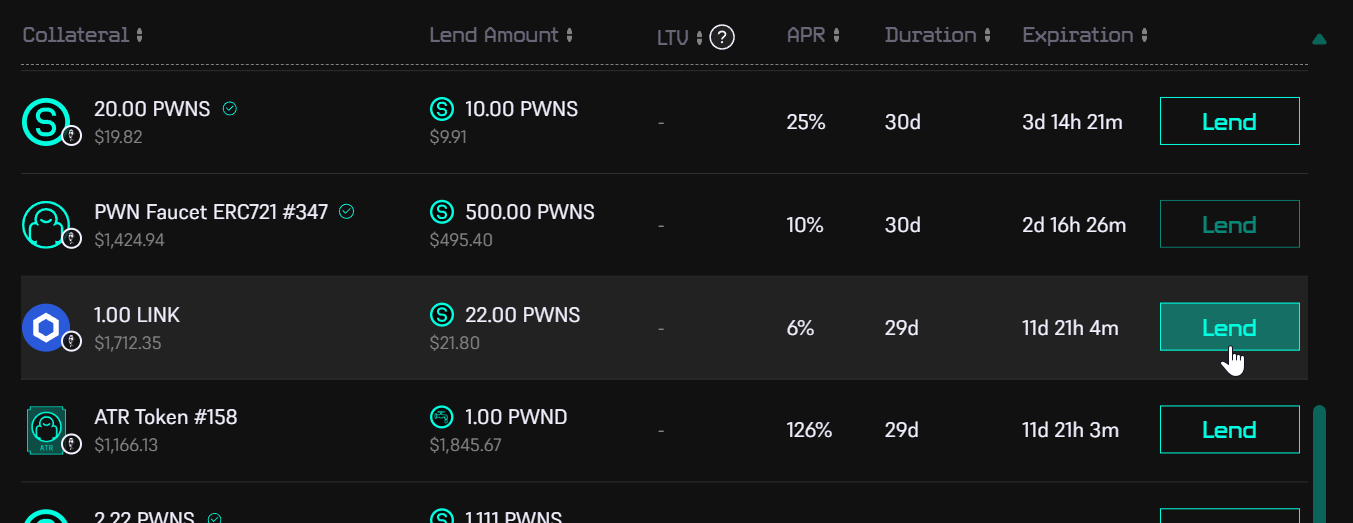Sort the table by LTV
Screen dimensions: 1353x523
pyautogui.click(x=679, y=38)
